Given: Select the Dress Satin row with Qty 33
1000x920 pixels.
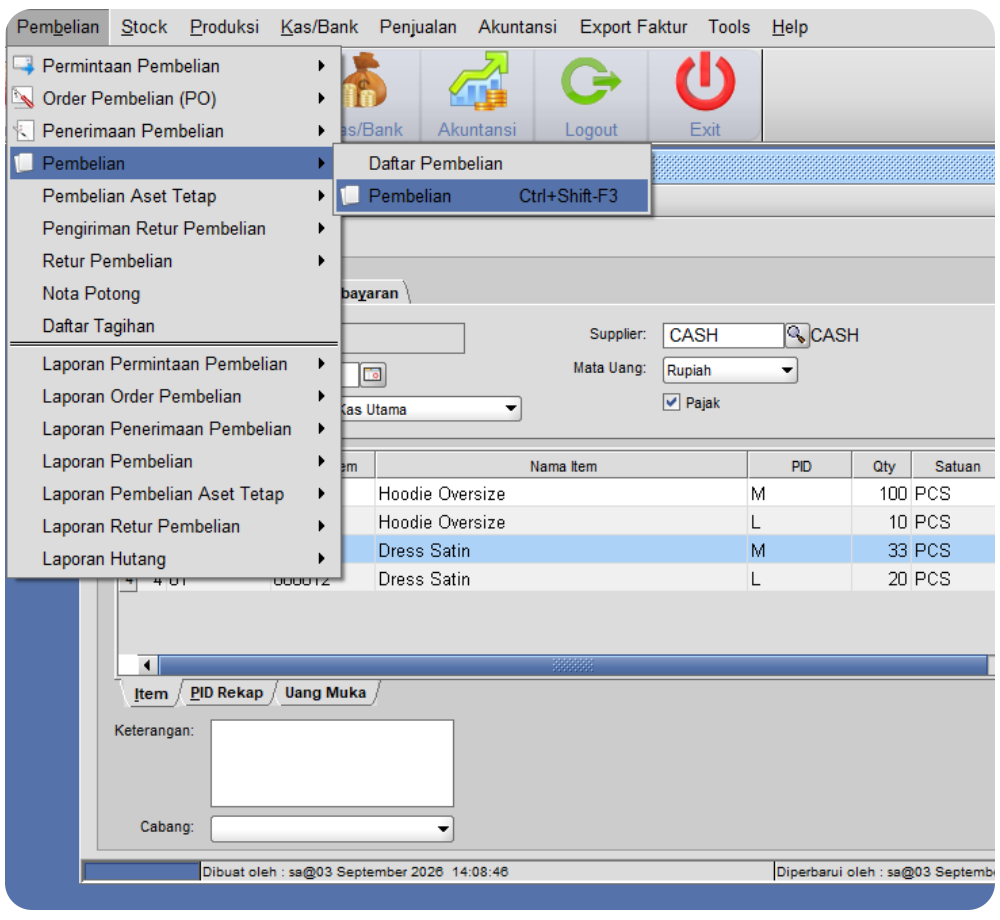Looking at the screenshot, I should (x=668, y=550).
